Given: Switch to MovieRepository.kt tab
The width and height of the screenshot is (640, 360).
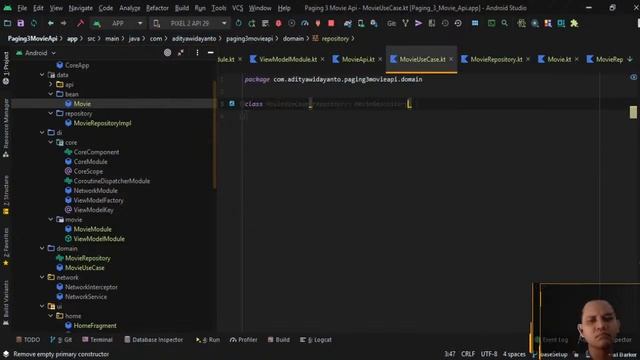Looking at the screenshot, I should point(496,60).
